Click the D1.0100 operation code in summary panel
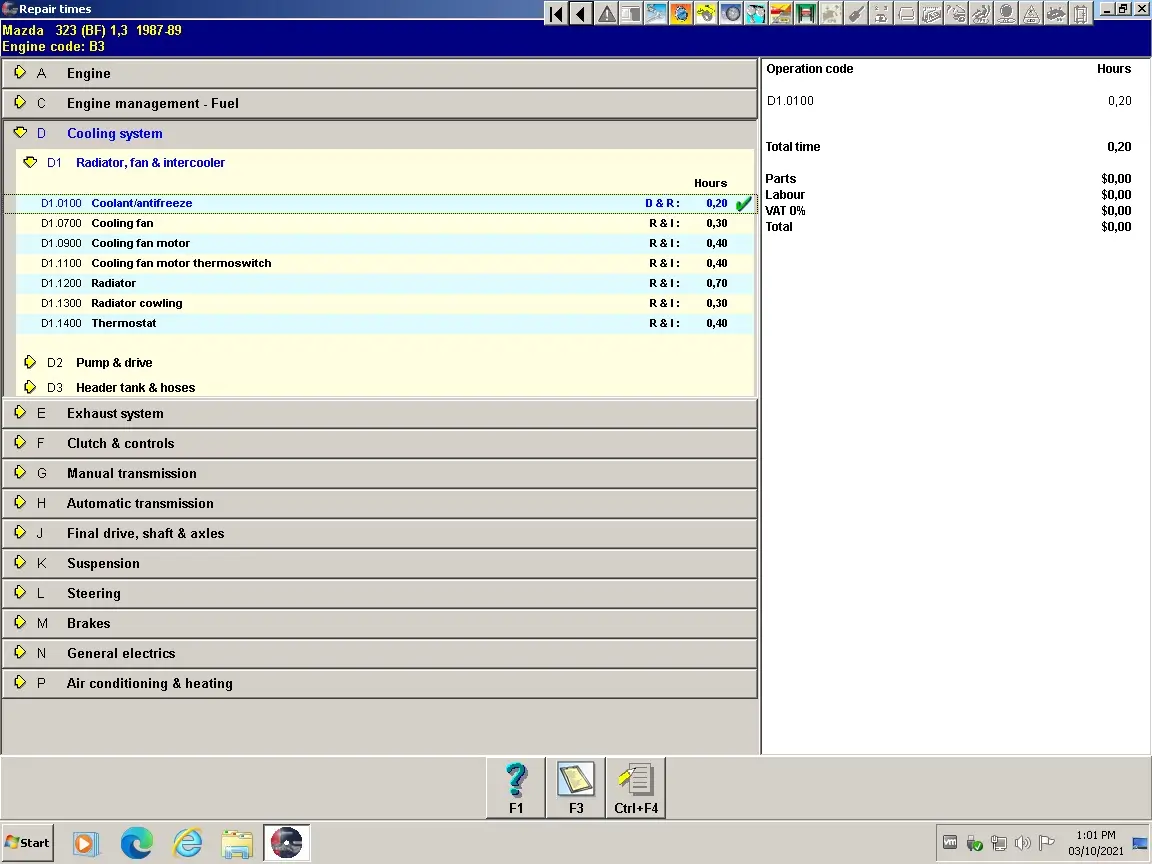This screenshot has height=864, width=1152. point(790,101)
